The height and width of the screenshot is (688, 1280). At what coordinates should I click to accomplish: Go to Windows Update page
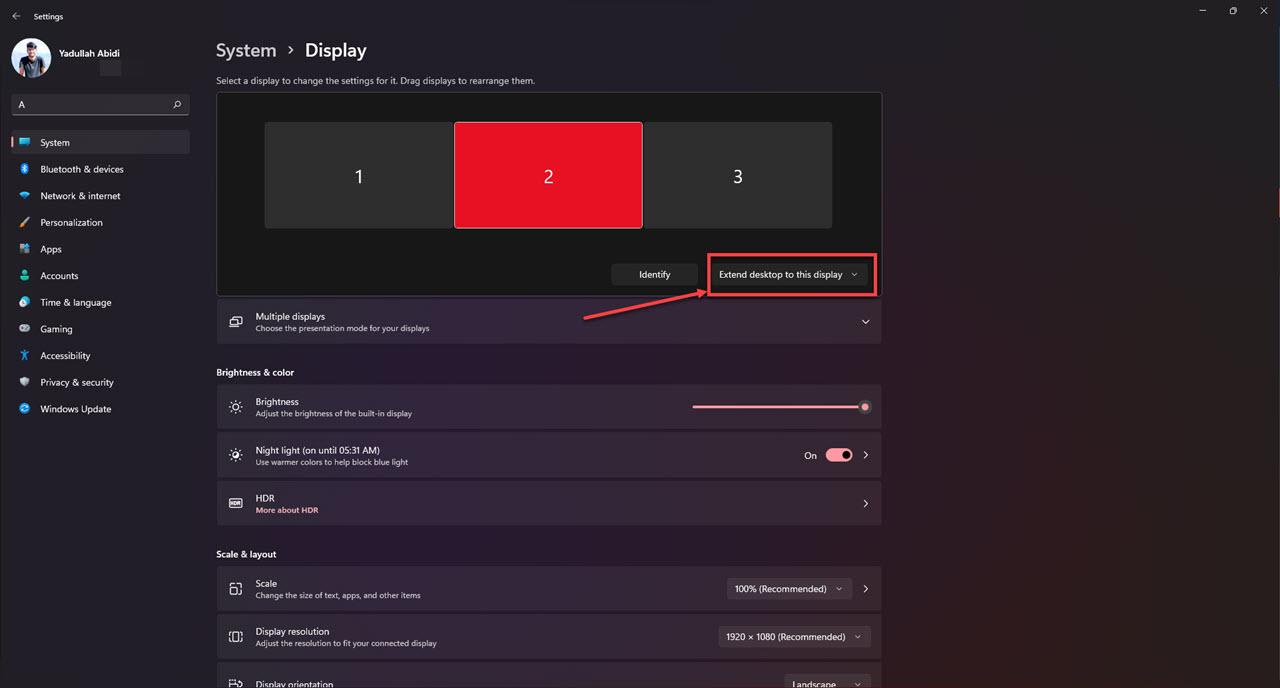pos(100,409)
